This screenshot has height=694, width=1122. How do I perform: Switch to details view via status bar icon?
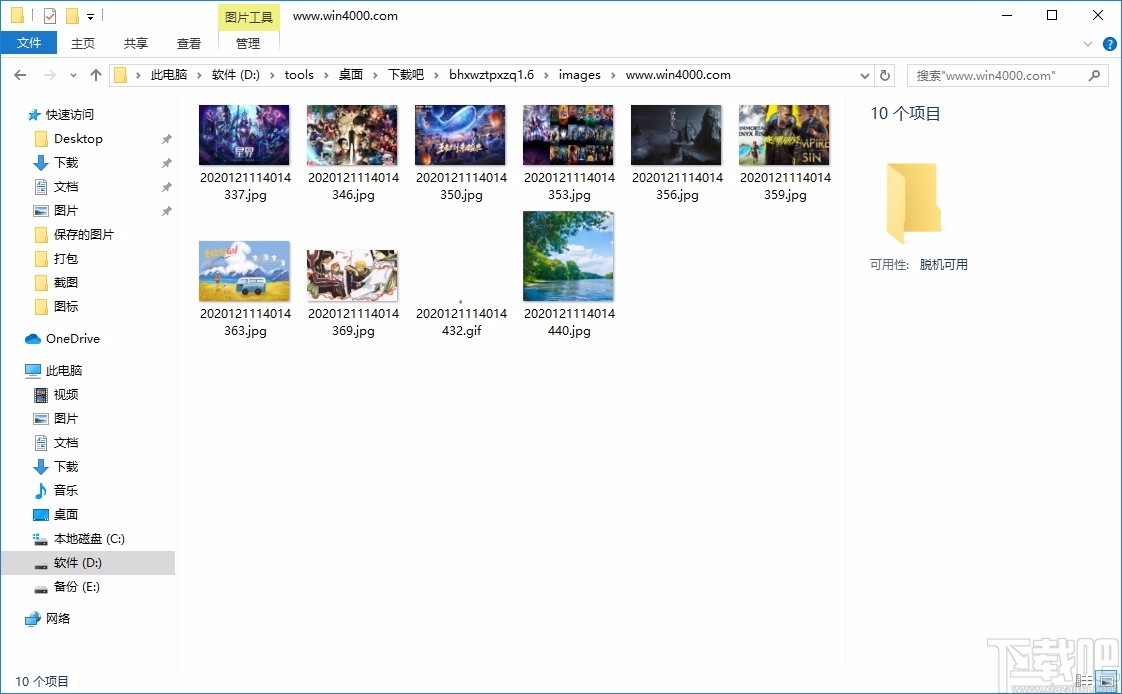[x=1082, y=678]
